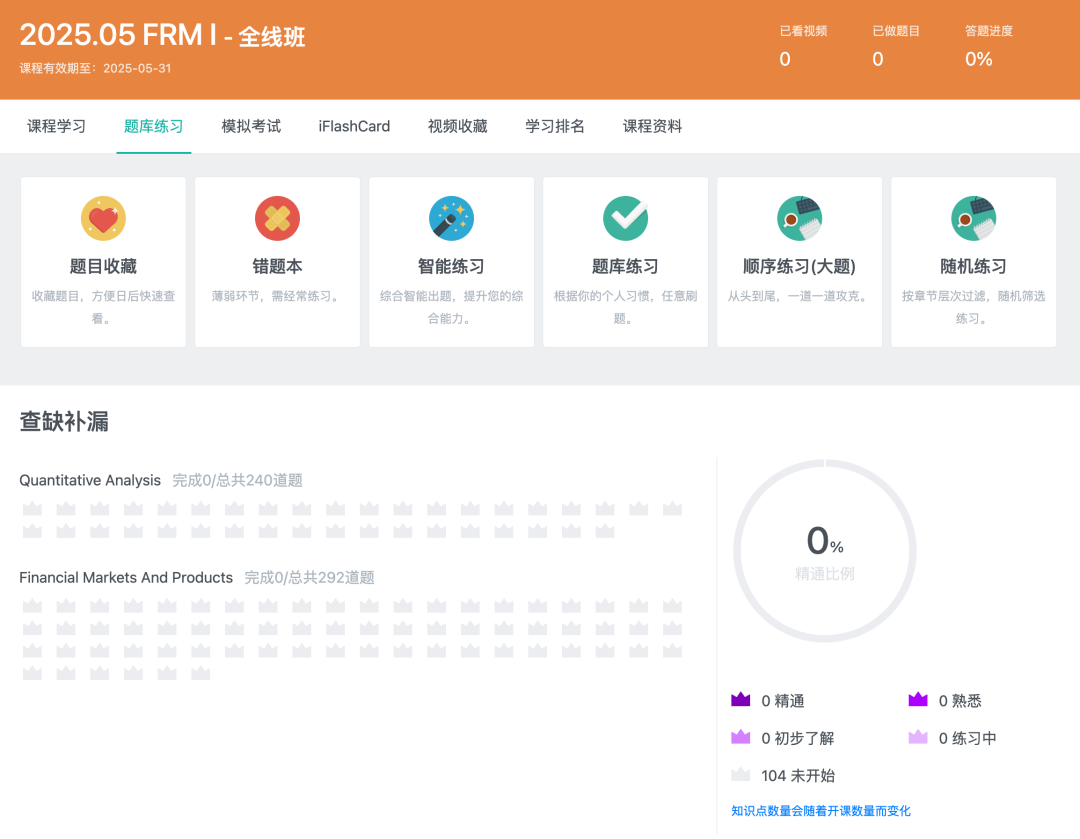Click the 初步了解 crown icon
1080x839 pixels.
pos(740,737)
